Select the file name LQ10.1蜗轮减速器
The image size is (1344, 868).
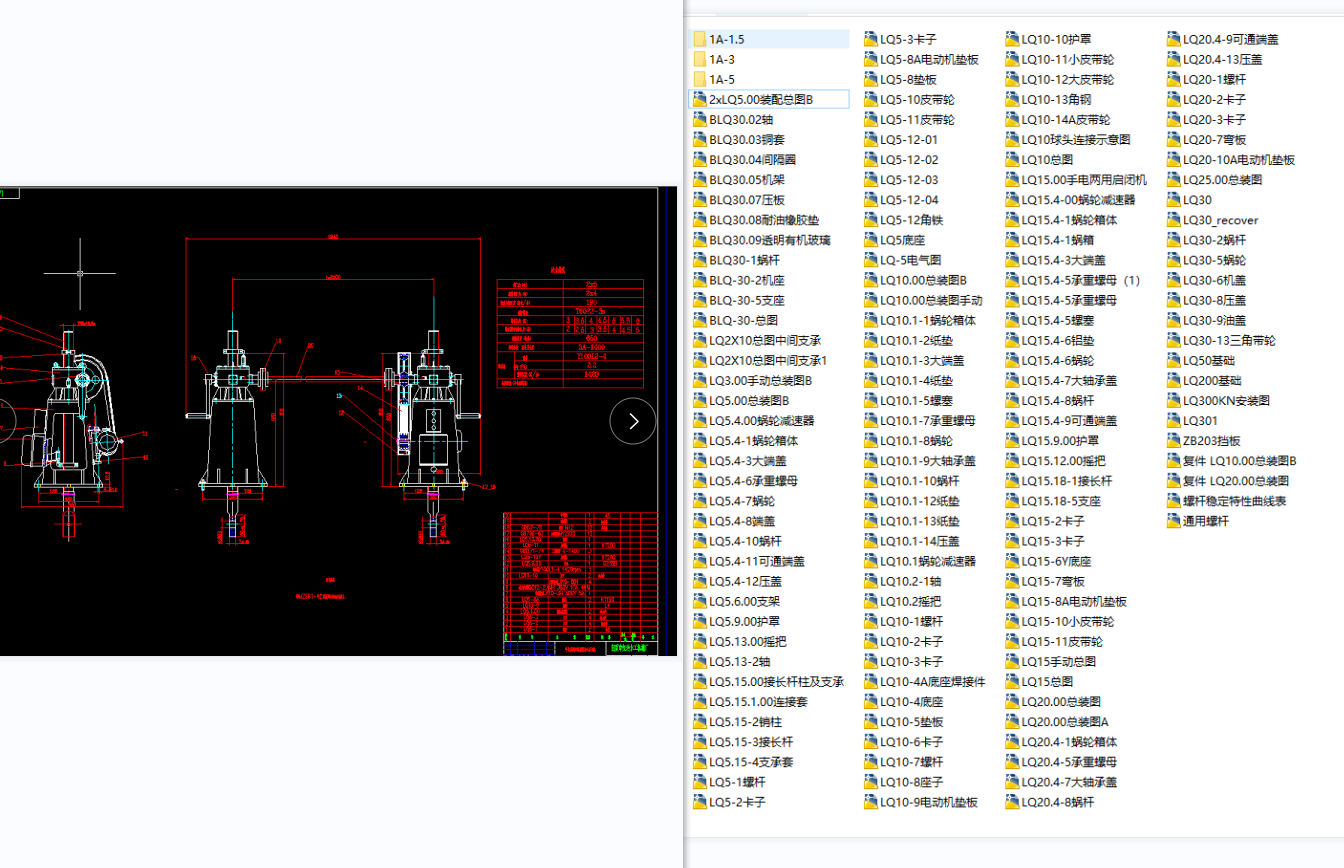click(x=928, y=561)
